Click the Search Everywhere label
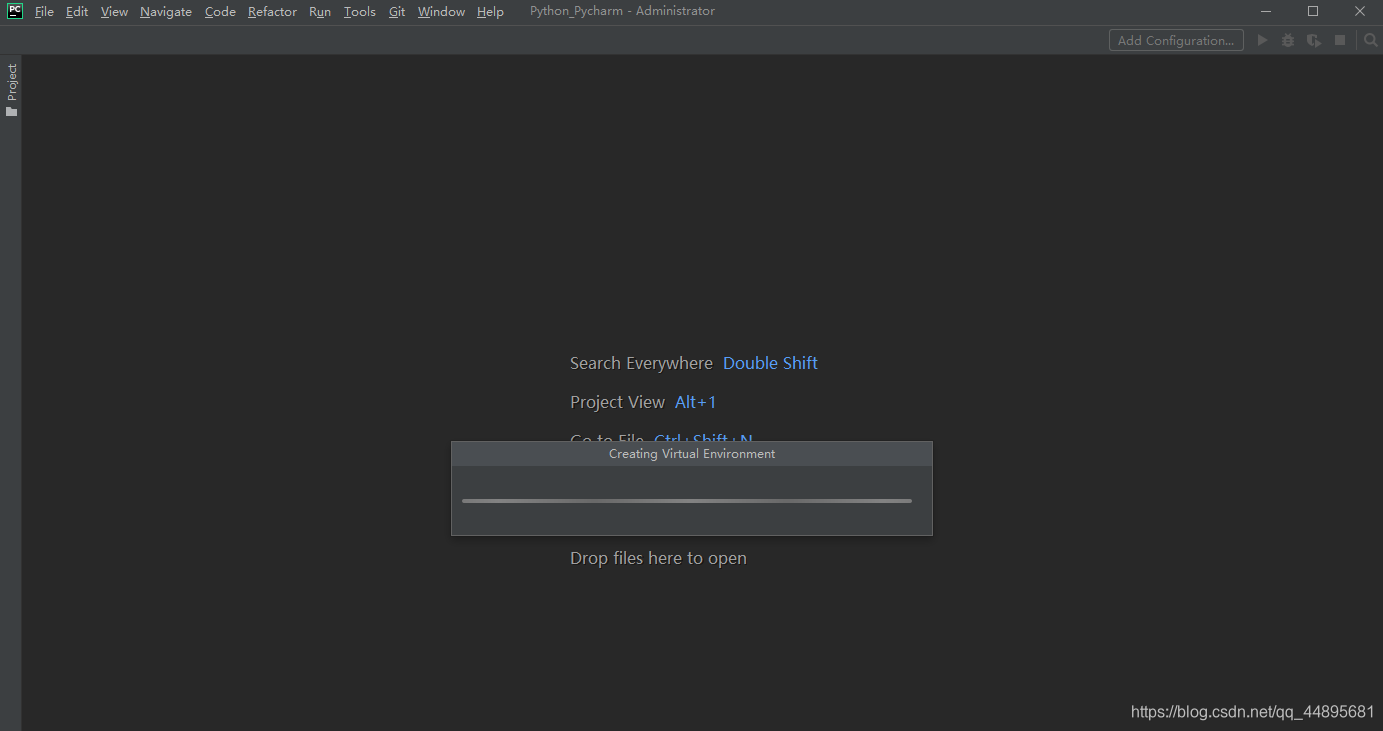1383x731 pixels. coord(641,363)
